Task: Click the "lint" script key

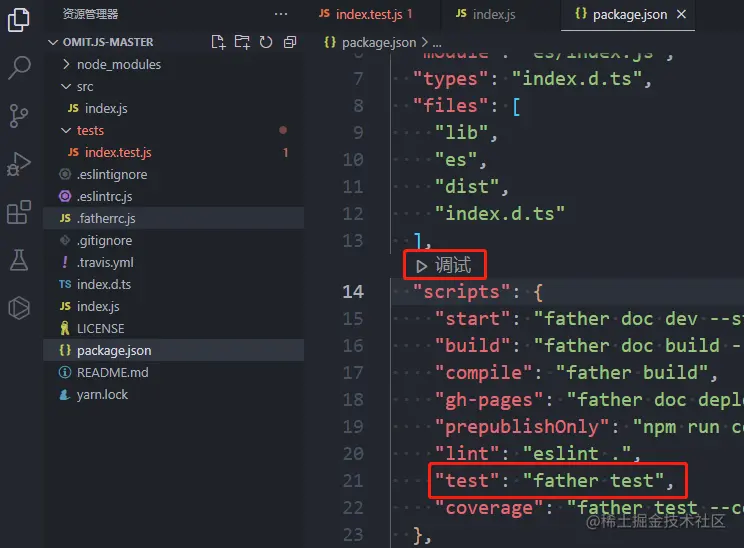Action: [467, 454]
